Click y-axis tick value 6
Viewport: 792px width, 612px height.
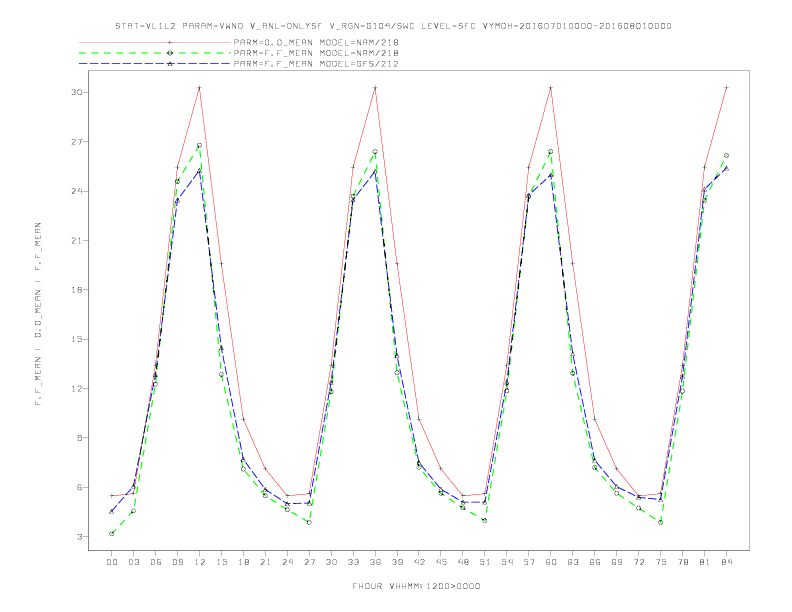click(79, 487)
